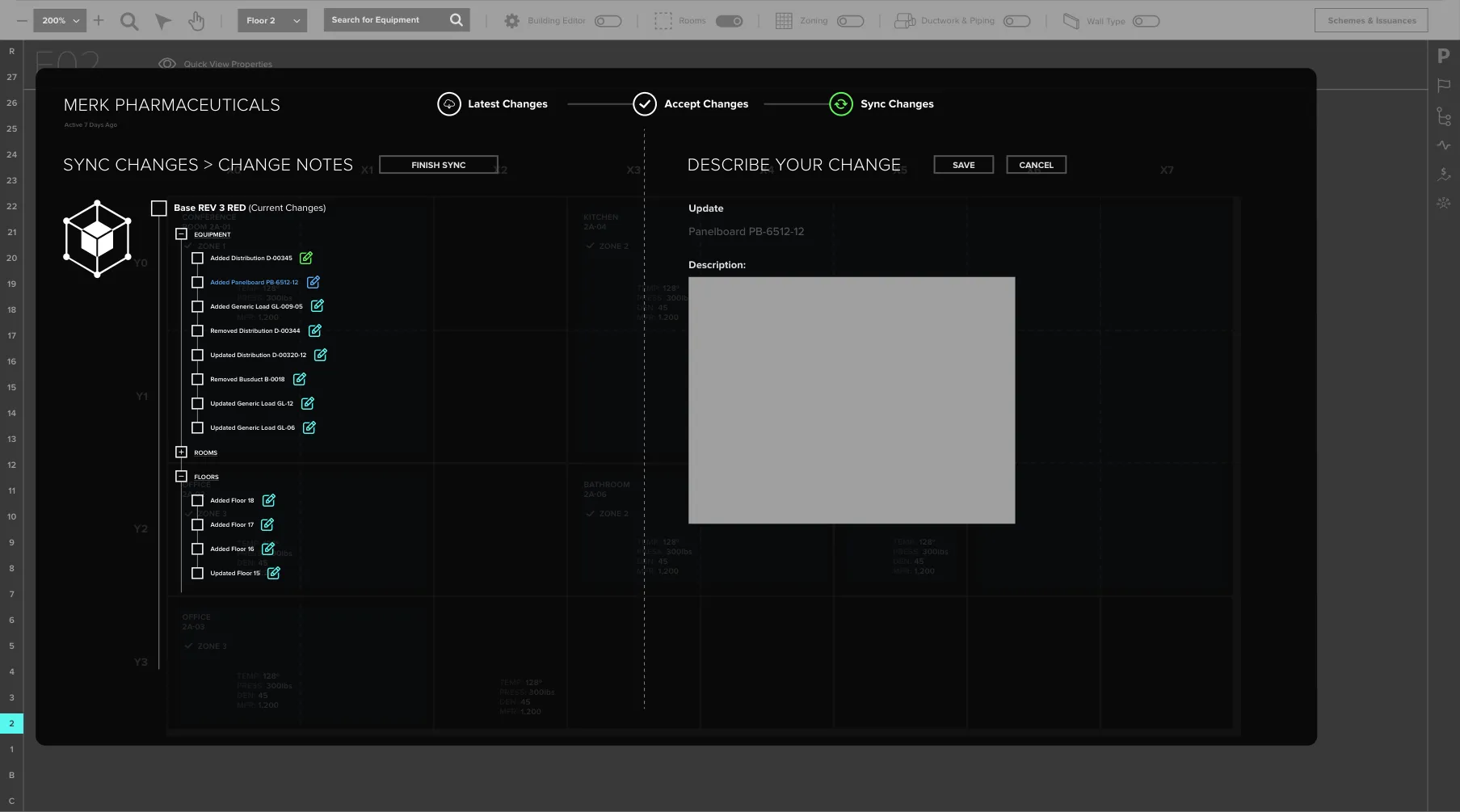Edit note for Updated Distribution D-00320-12
Viewport: 1460px width, 812px height.
pos(321,355)
